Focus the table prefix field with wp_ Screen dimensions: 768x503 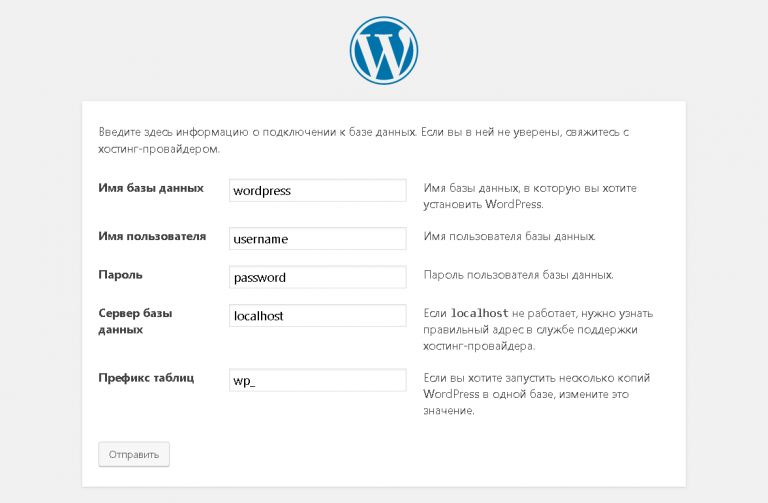pyautogui.click(x=317, y=380)
